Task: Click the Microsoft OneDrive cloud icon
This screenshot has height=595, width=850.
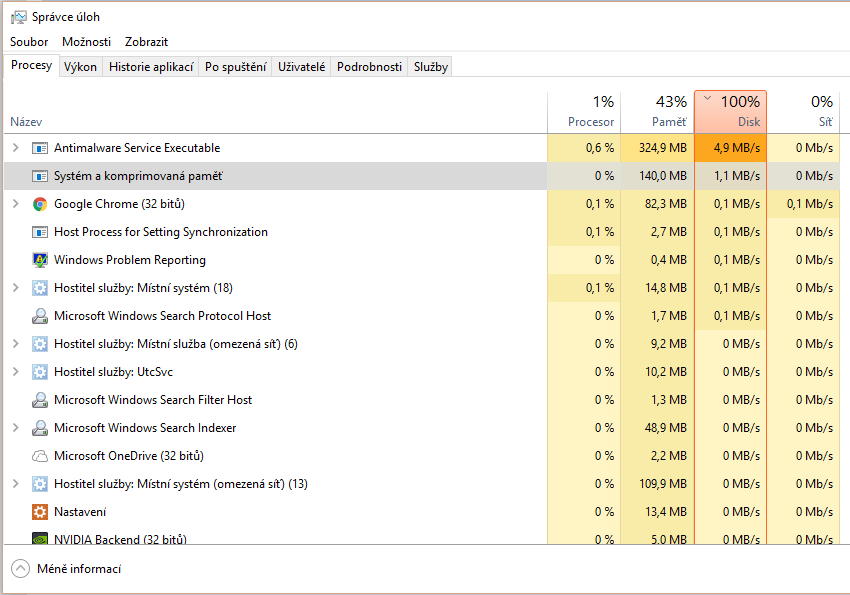Action: tap(40, 456)
